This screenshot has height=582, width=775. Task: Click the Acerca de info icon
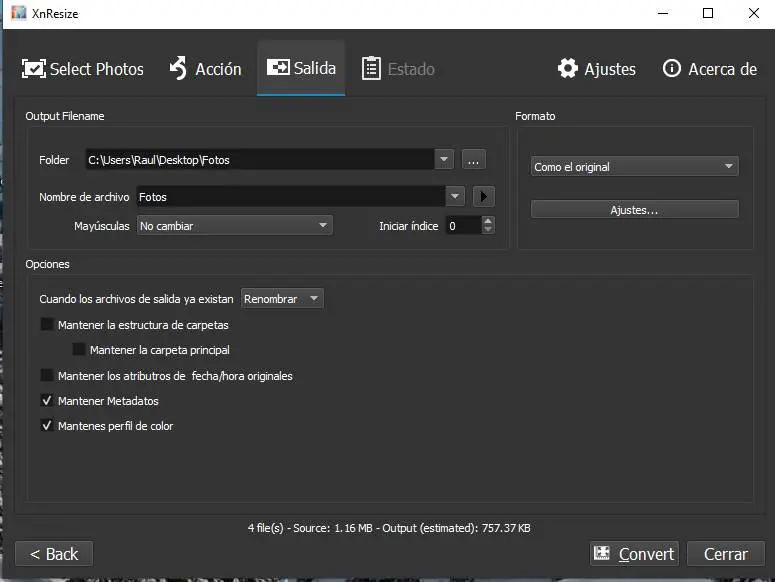pyautogui.click(x=672, y=68)
